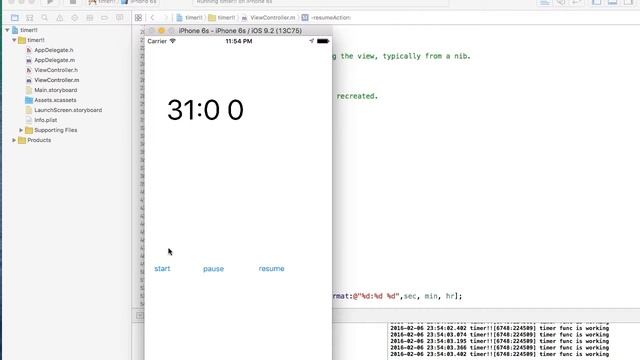The image size is (640, 360).
Task: Go back in editor history
Action: [x=152, y=18]
